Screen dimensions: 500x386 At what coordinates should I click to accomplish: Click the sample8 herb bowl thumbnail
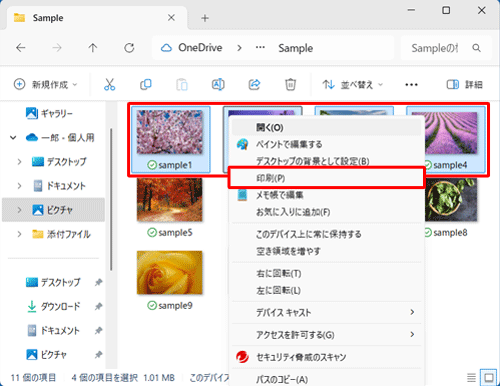[x=451, y=200]
